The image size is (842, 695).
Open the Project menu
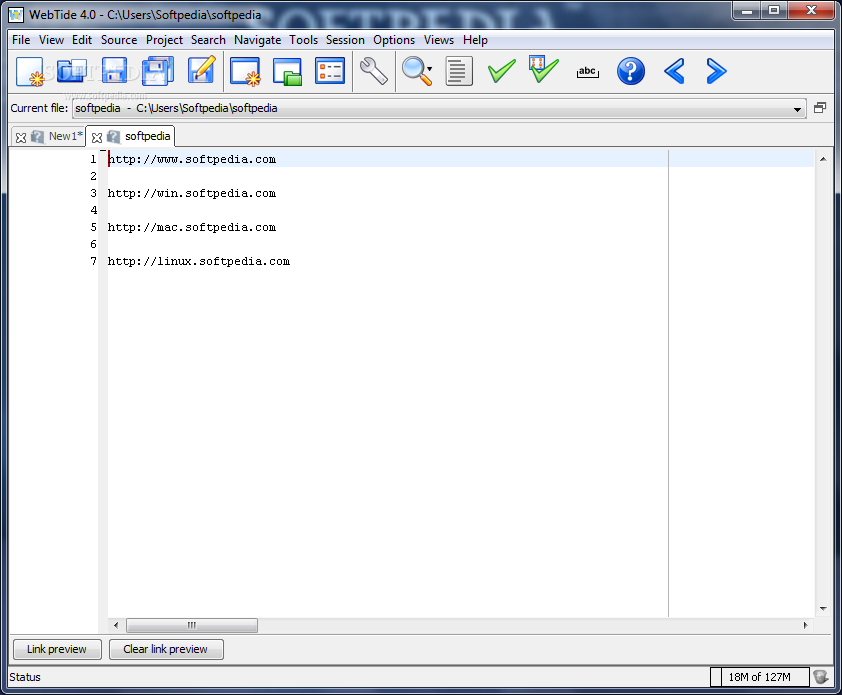164,40
